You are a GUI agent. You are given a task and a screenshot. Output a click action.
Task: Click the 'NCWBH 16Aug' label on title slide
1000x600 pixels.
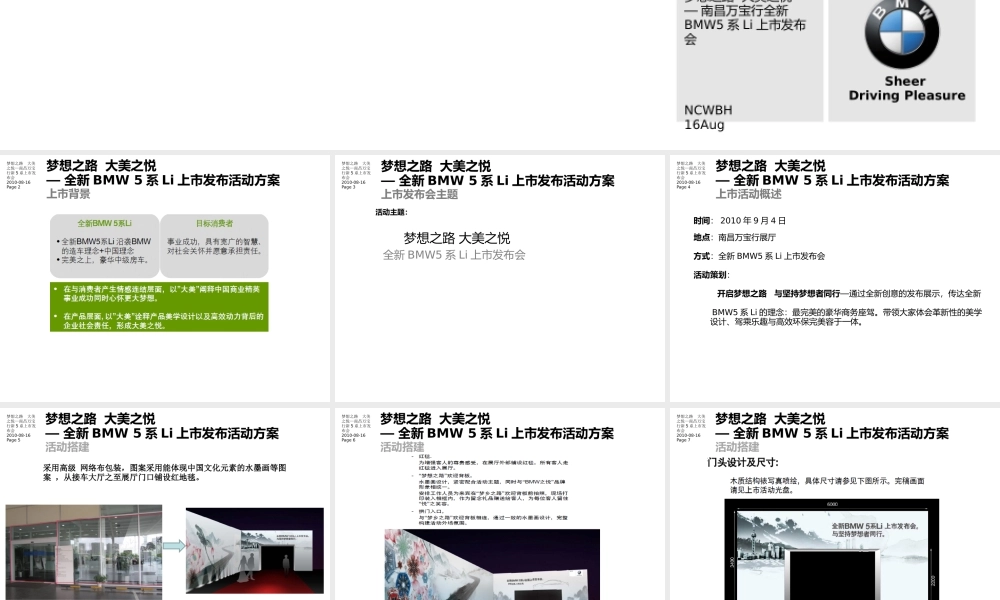708,117
